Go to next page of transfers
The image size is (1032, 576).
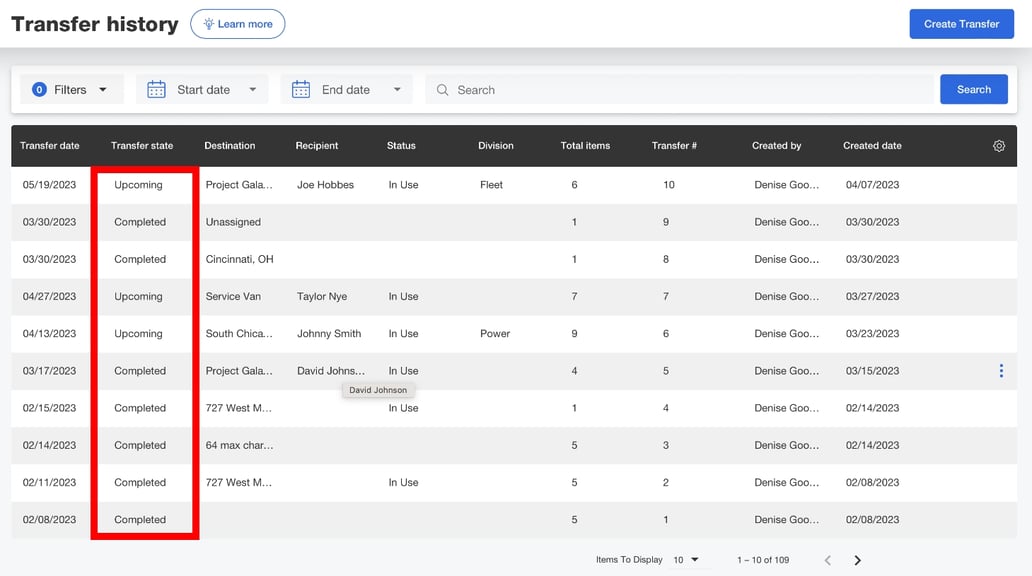pyautogui.click(x=857, y=560)
